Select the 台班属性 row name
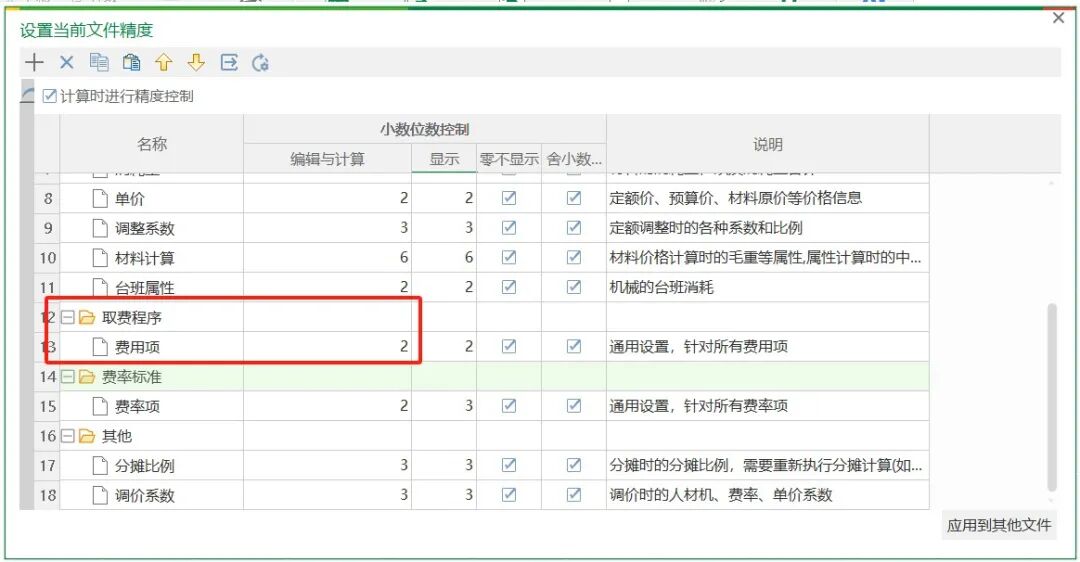The width and height of the screenshot is (1080, 562). tap(145, 288)
